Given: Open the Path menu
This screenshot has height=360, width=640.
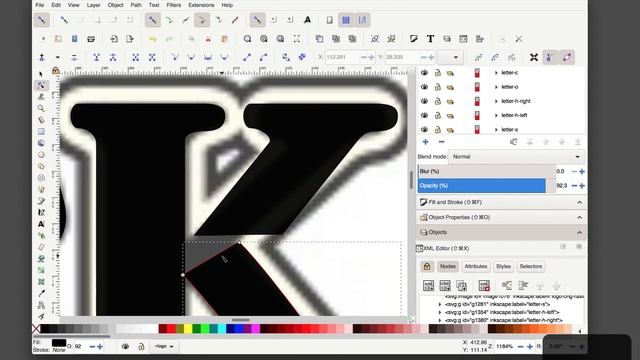Looking at the screenshot, I should (136, 5).
